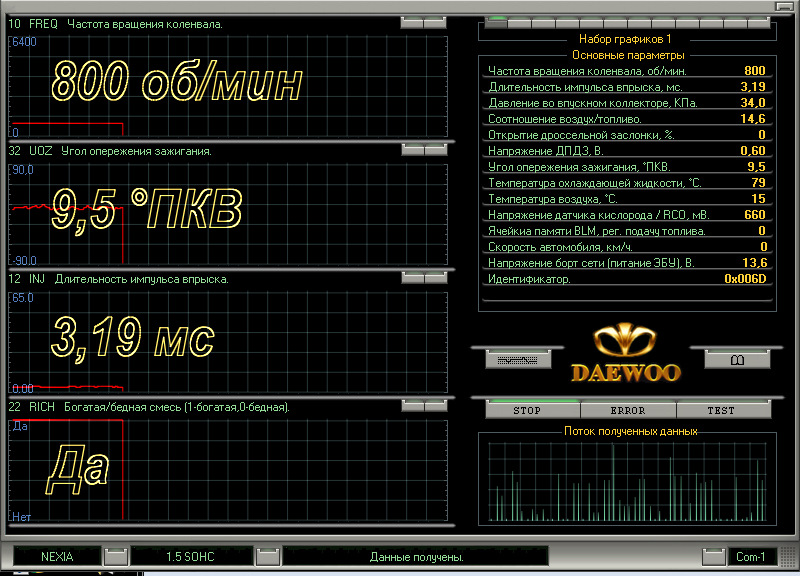800x576 pixels.
Task: Click the right header button of FREQ graph
Action: point(435,22)
